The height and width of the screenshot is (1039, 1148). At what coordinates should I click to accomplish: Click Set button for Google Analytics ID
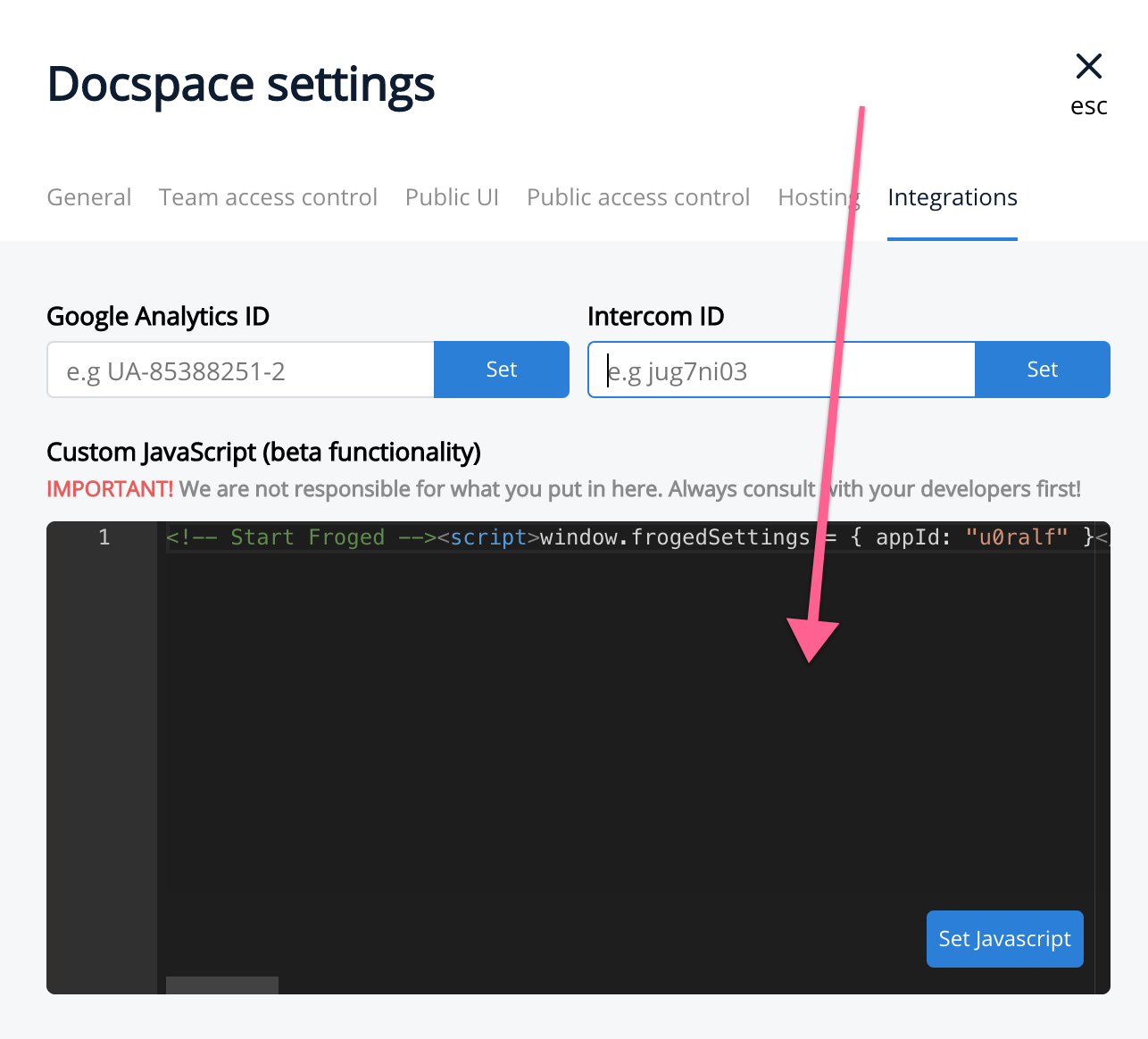[x=502, y=370]
